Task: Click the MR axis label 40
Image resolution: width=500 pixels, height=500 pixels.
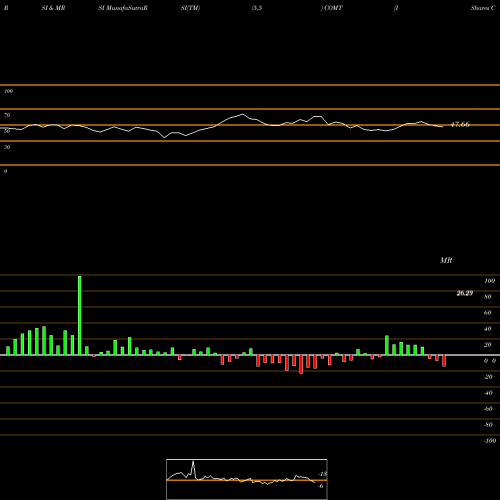Action: coord(488,329)
